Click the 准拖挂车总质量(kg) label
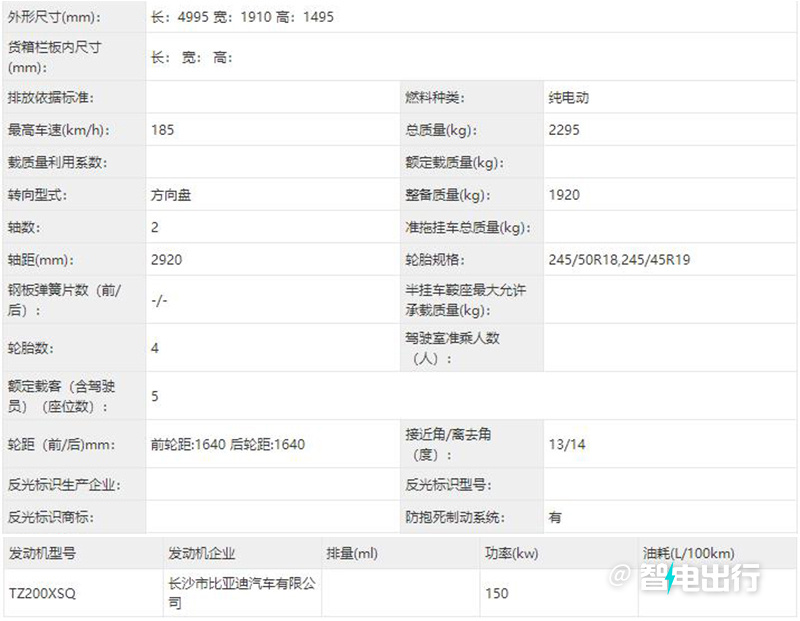Viewport: 800px width, 621px height. (467, 227)
